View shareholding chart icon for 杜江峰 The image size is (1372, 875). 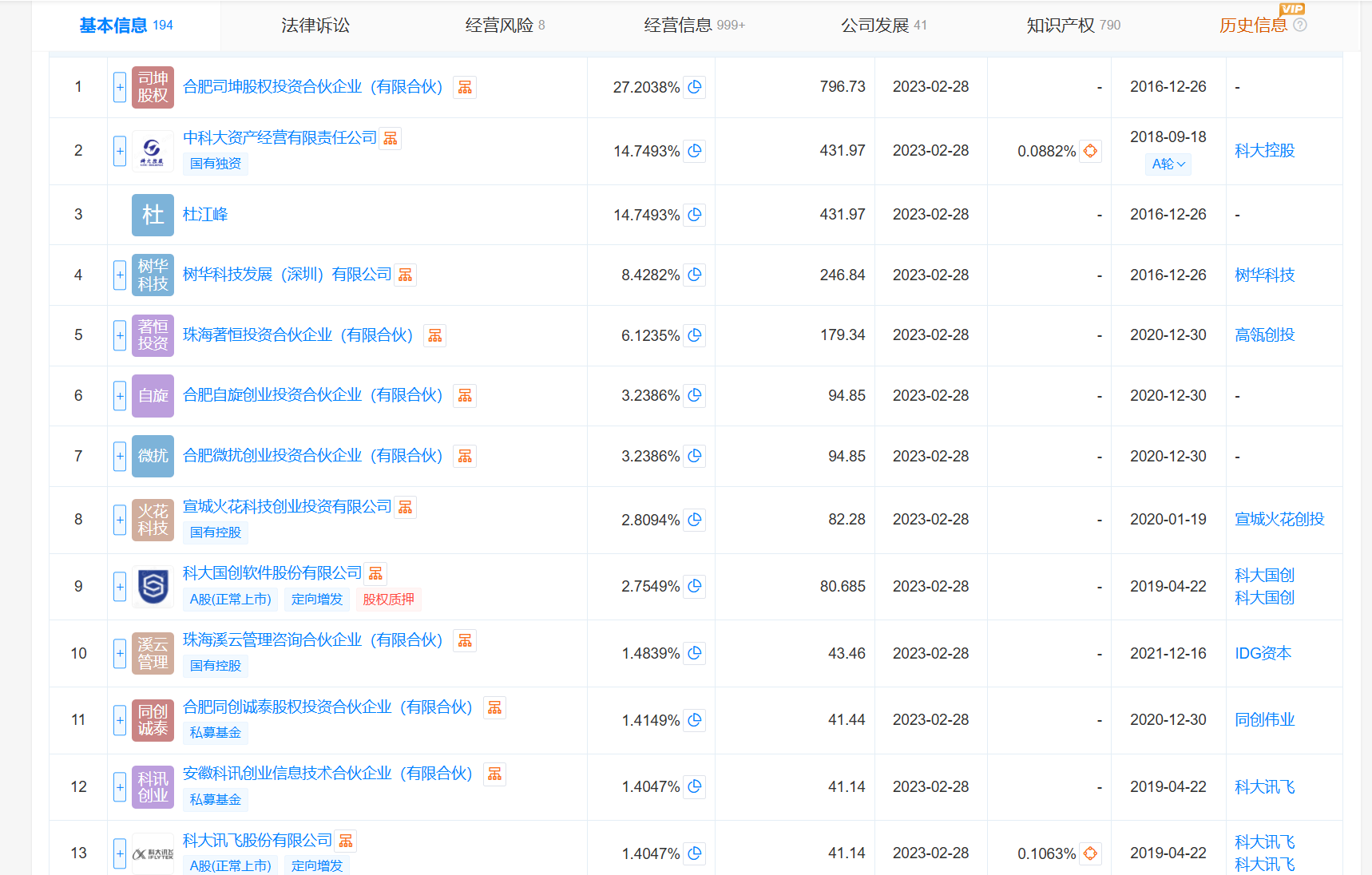695,215
